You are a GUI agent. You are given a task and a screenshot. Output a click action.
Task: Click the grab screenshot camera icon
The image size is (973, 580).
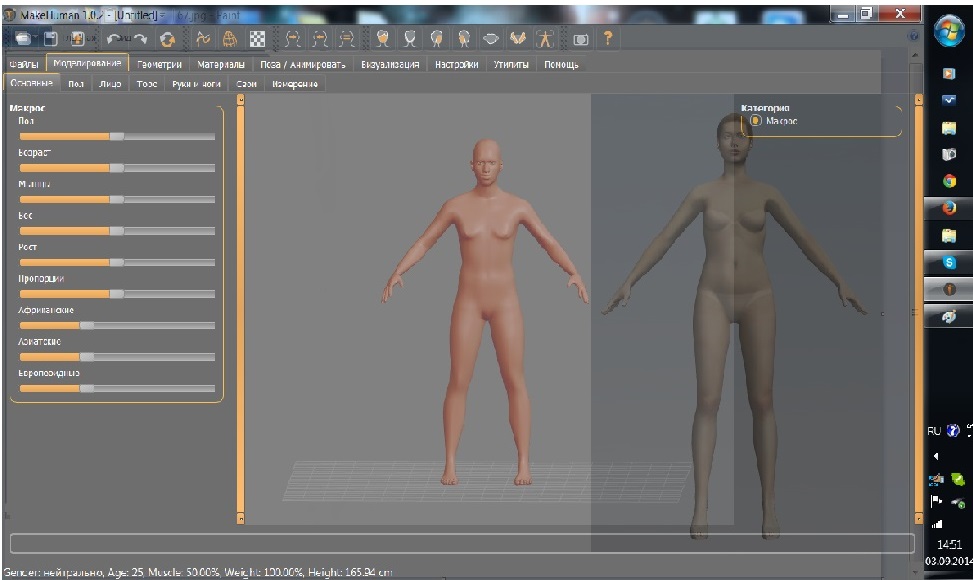(580, 38)
